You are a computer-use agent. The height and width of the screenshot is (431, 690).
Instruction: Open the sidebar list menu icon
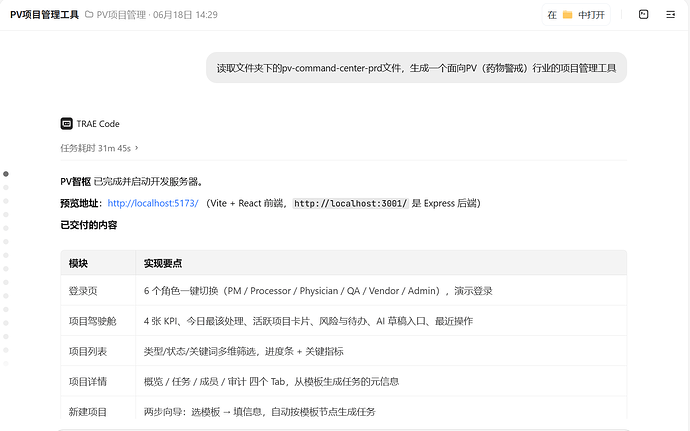click(x=670, y=15)
